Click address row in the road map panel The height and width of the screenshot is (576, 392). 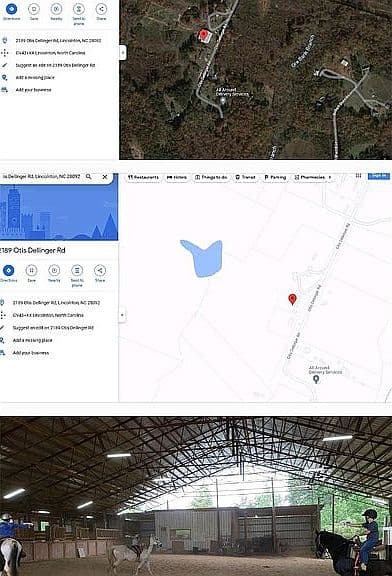56,303
